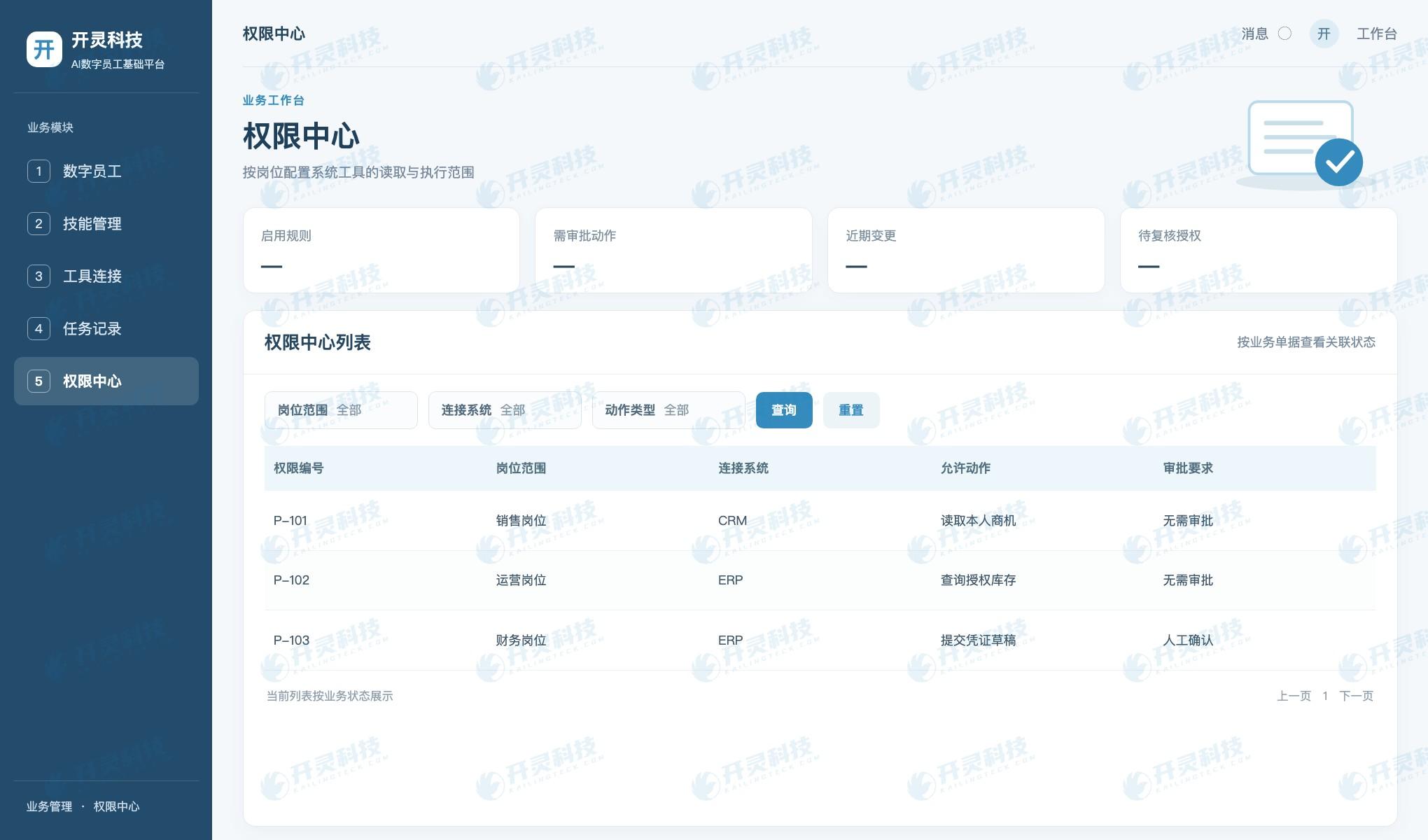Click the 重置 button

coord(851,410)
